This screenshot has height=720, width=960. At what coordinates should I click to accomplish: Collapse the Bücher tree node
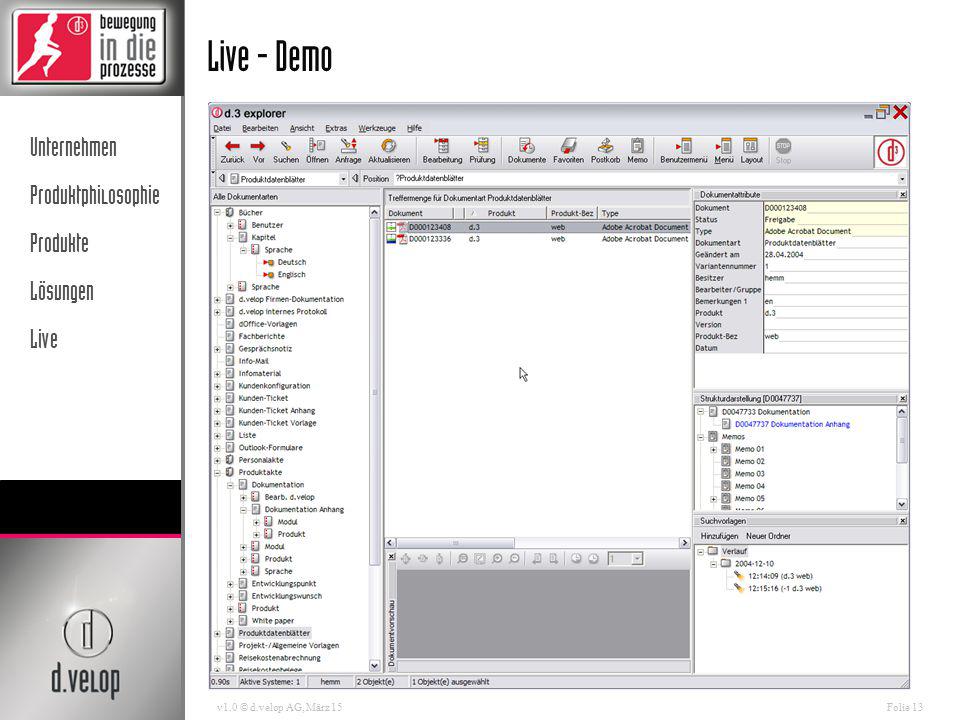(217, 212)
